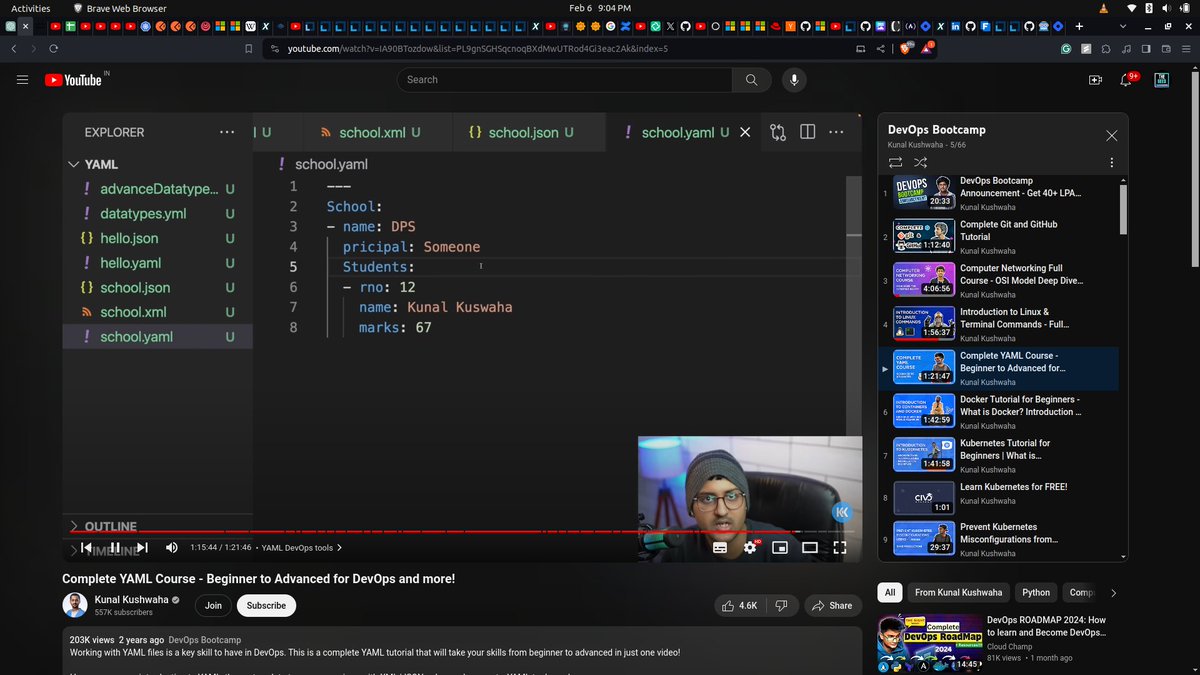Subscribe to Kunal Kushwaha
1200x675 pixels.
pyautogui.click(x=266, y=605)
